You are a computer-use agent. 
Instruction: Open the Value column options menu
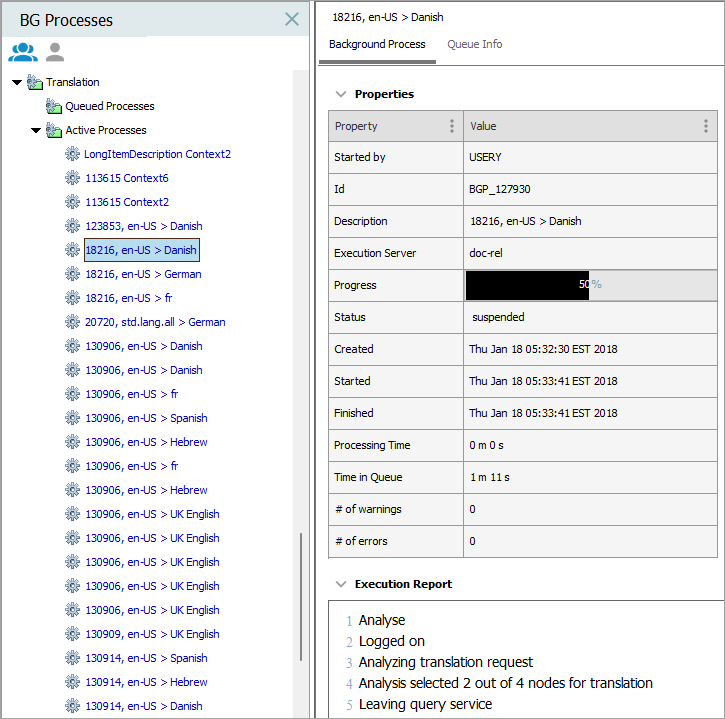pyautogui.click(x=705, y=126)
